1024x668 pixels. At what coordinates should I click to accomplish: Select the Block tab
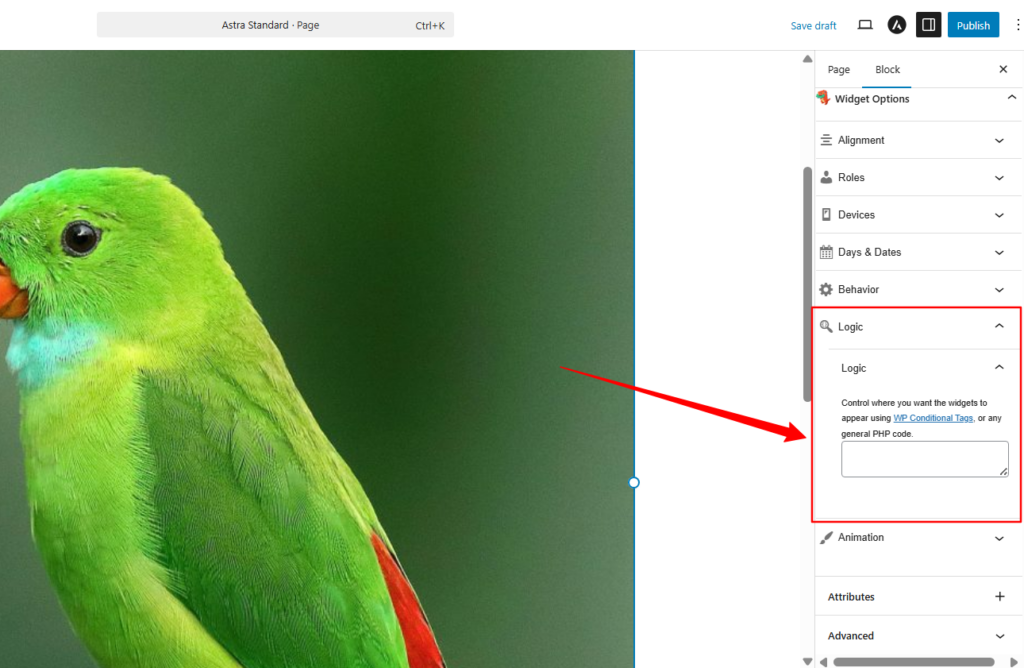click(x=887, y=70)
